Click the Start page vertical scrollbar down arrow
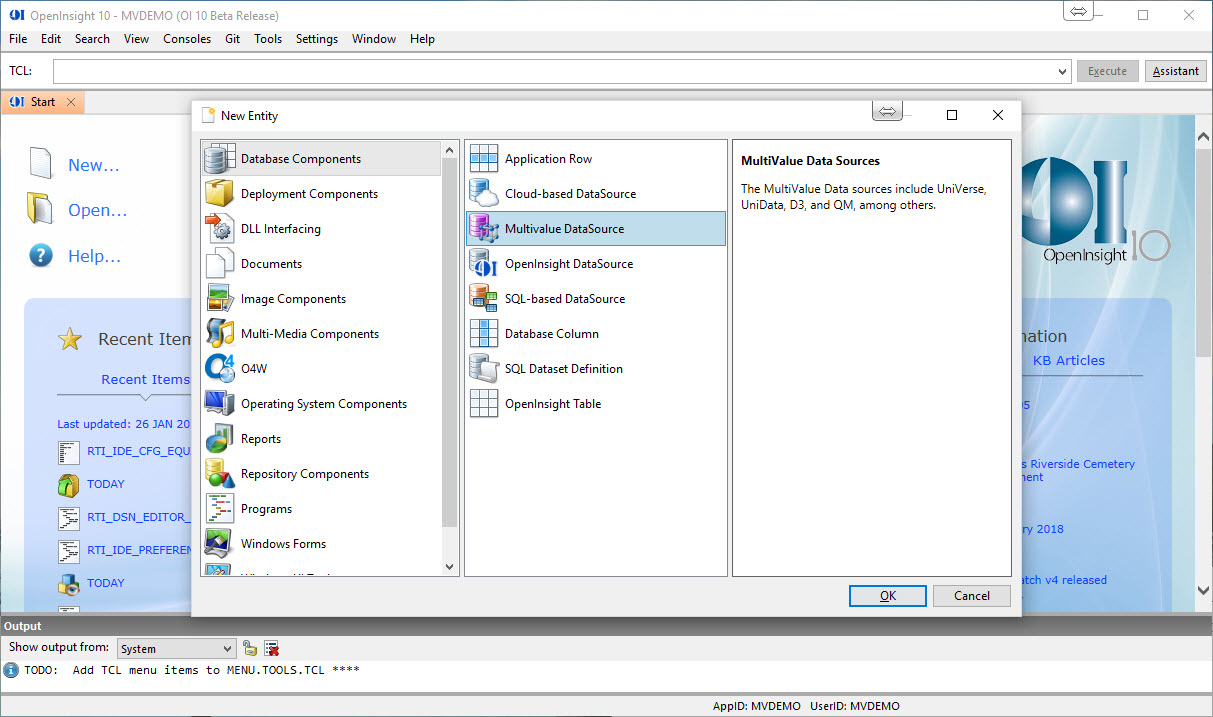This screenshot has height=717, width=1213. tap(1204, 590)
